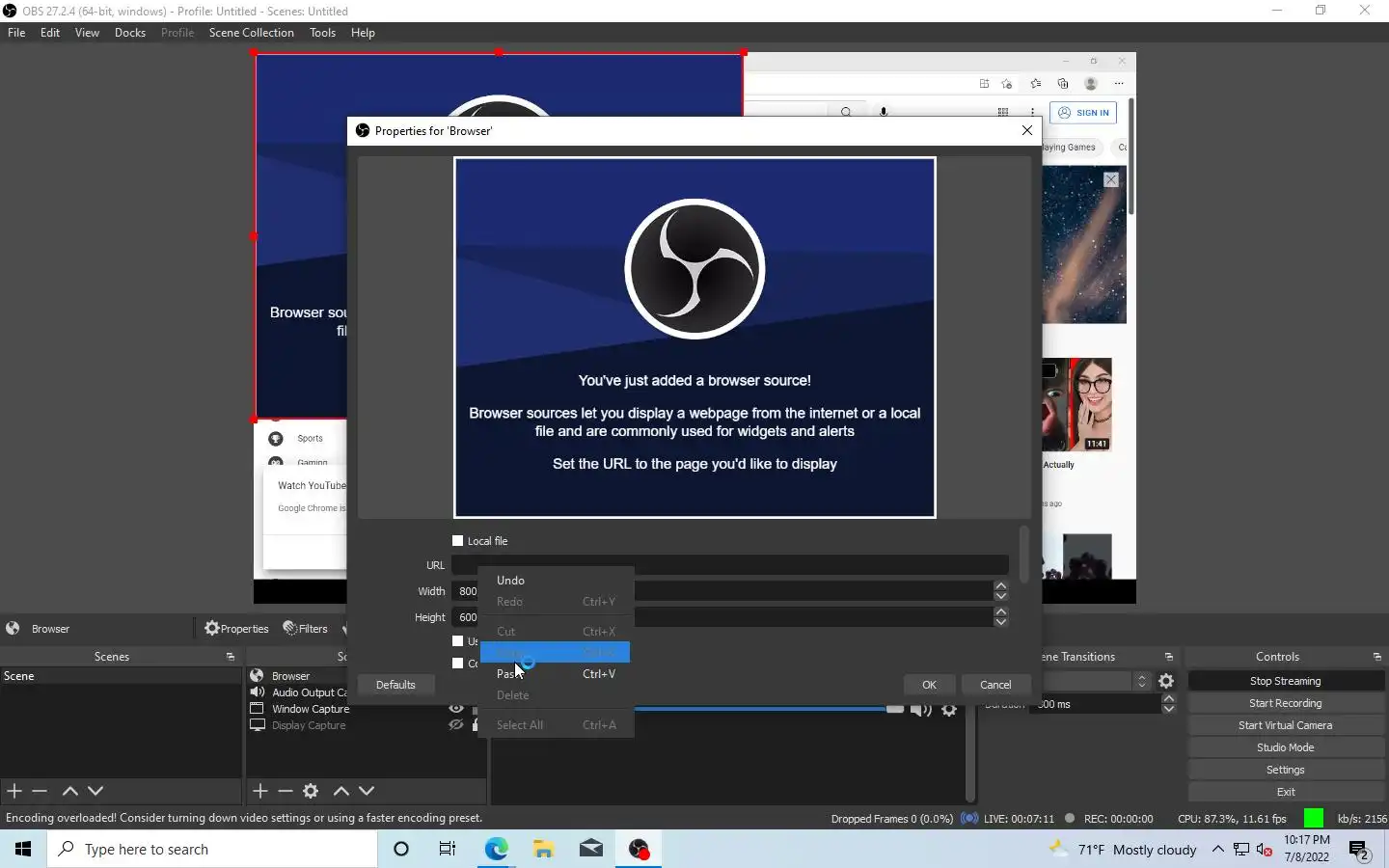
Task: Decrease transition Duration with down arrow
Action: [x=1169, y=709]
